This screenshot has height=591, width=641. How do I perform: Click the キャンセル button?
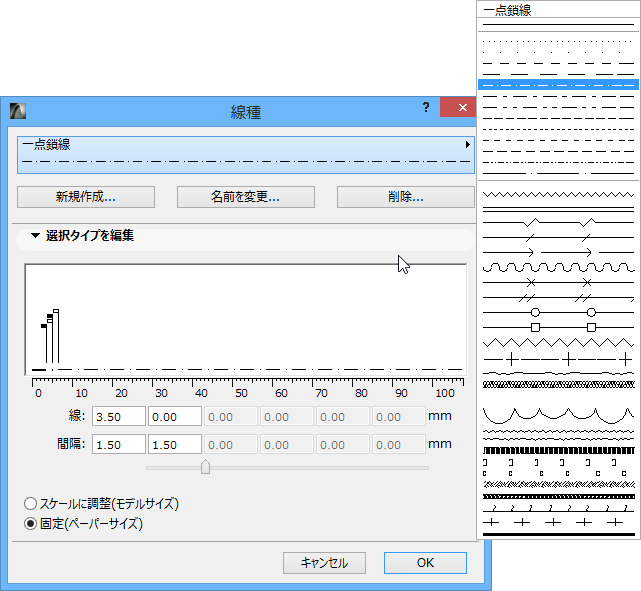click(x=324, y=563)
